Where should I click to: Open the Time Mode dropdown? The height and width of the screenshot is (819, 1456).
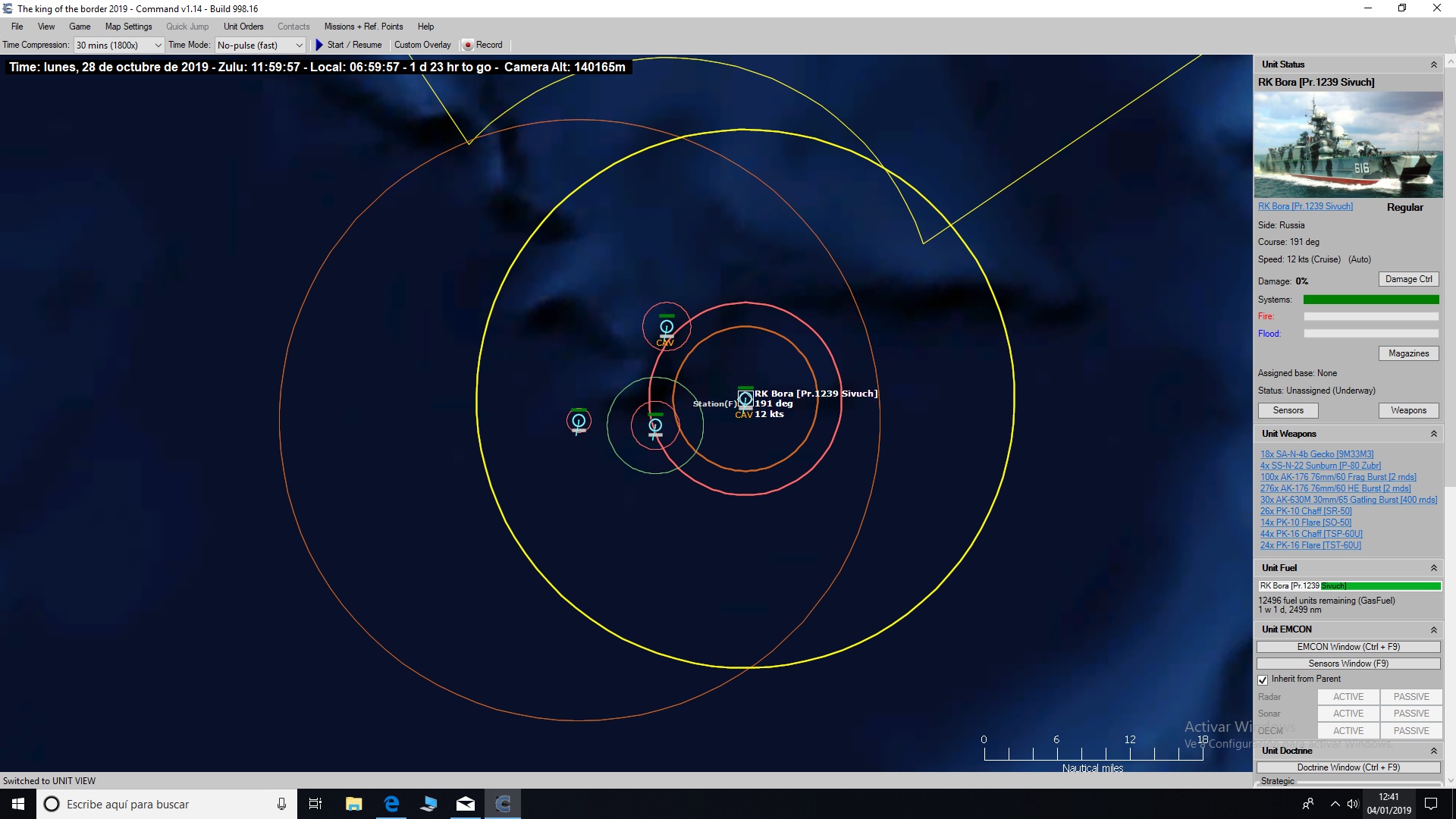click(299, 45)
